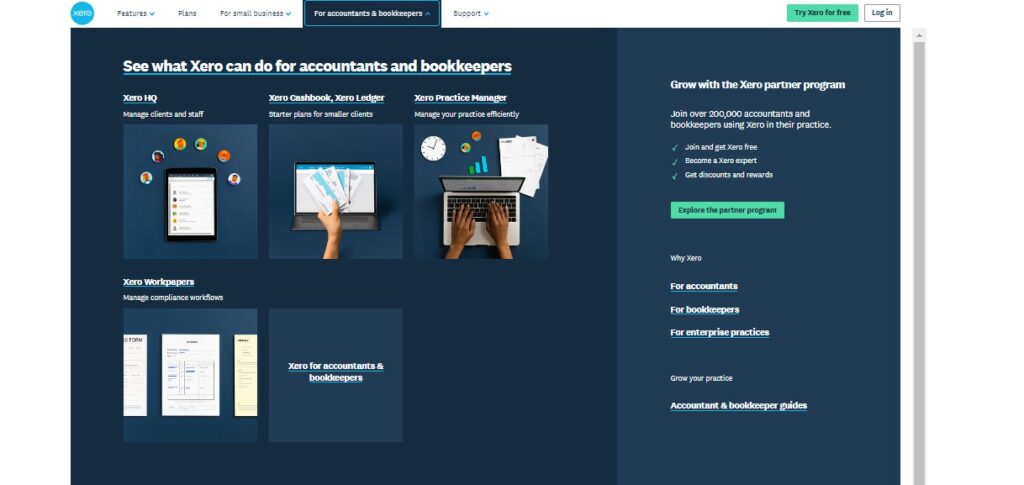
Task: Click the Xero logo
Action: [82, 13]
